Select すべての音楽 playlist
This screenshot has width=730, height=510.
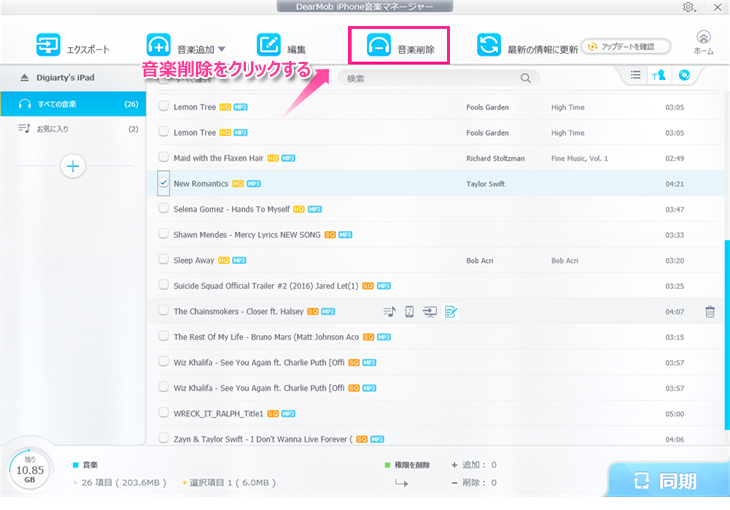pos(73,104)
